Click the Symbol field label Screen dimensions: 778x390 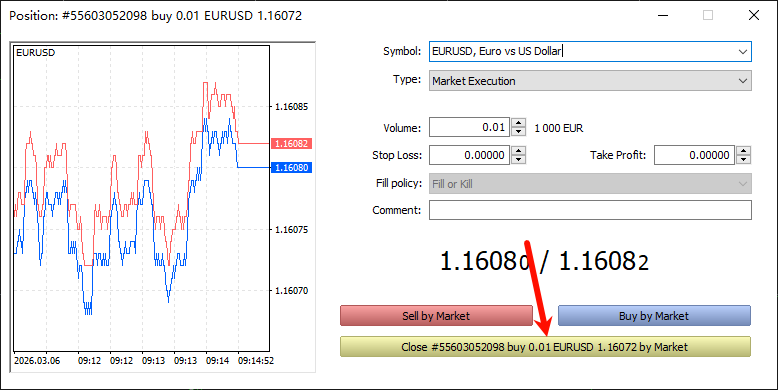(402, 51)
